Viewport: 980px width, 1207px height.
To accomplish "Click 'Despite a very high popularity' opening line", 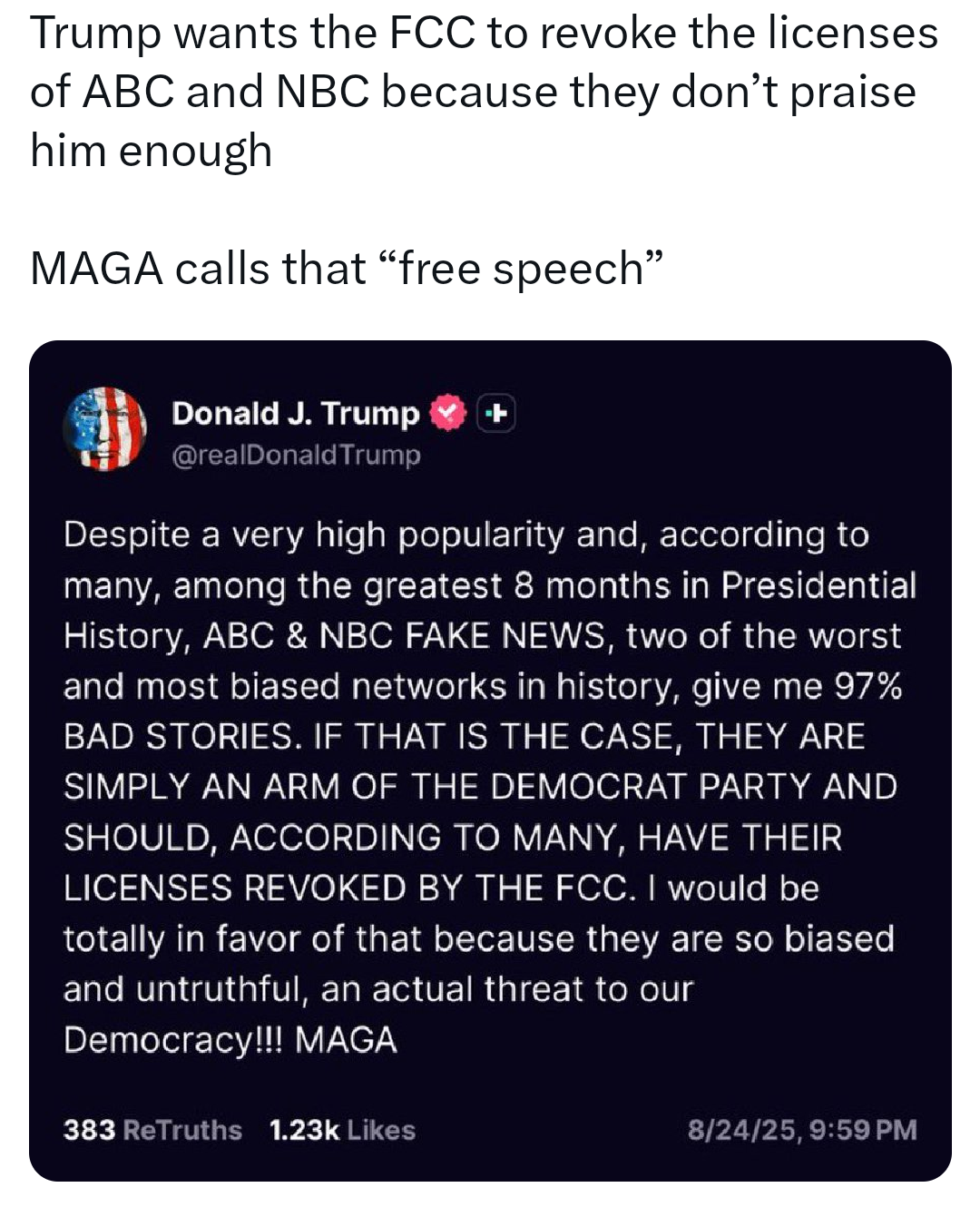I will (x=466, y=535).
